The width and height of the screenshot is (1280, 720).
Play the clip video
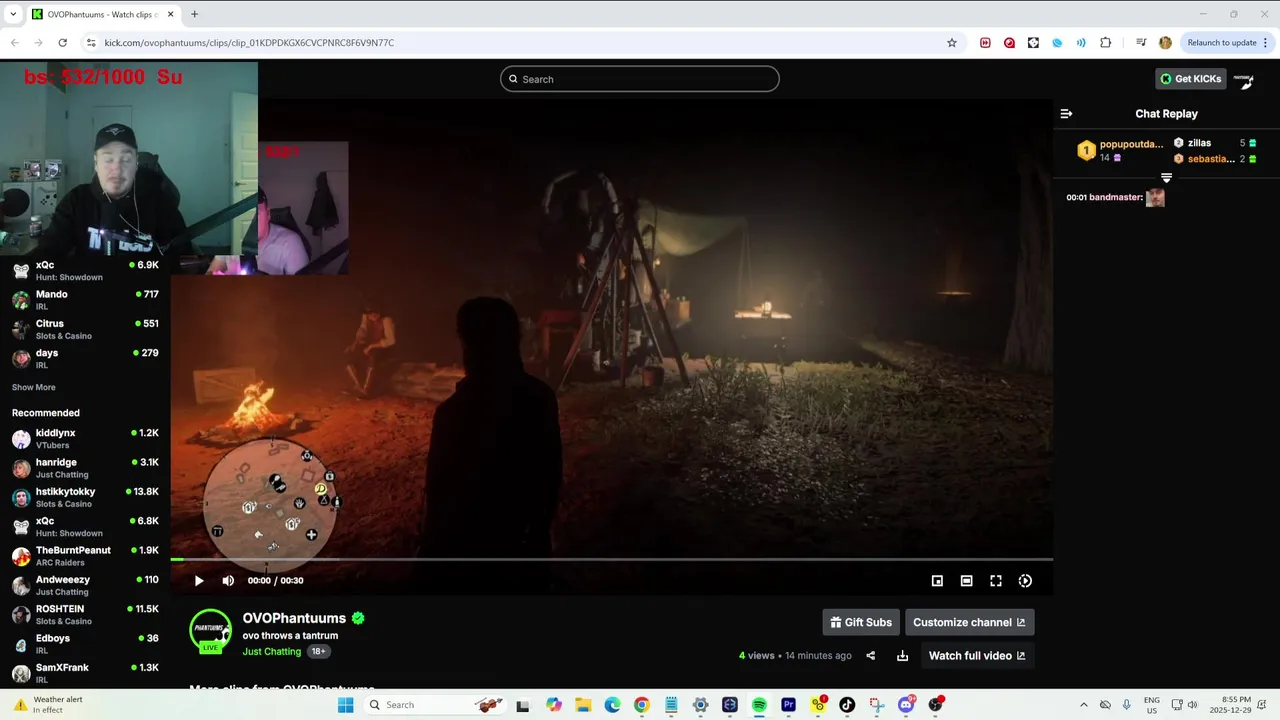pos(199,581)
